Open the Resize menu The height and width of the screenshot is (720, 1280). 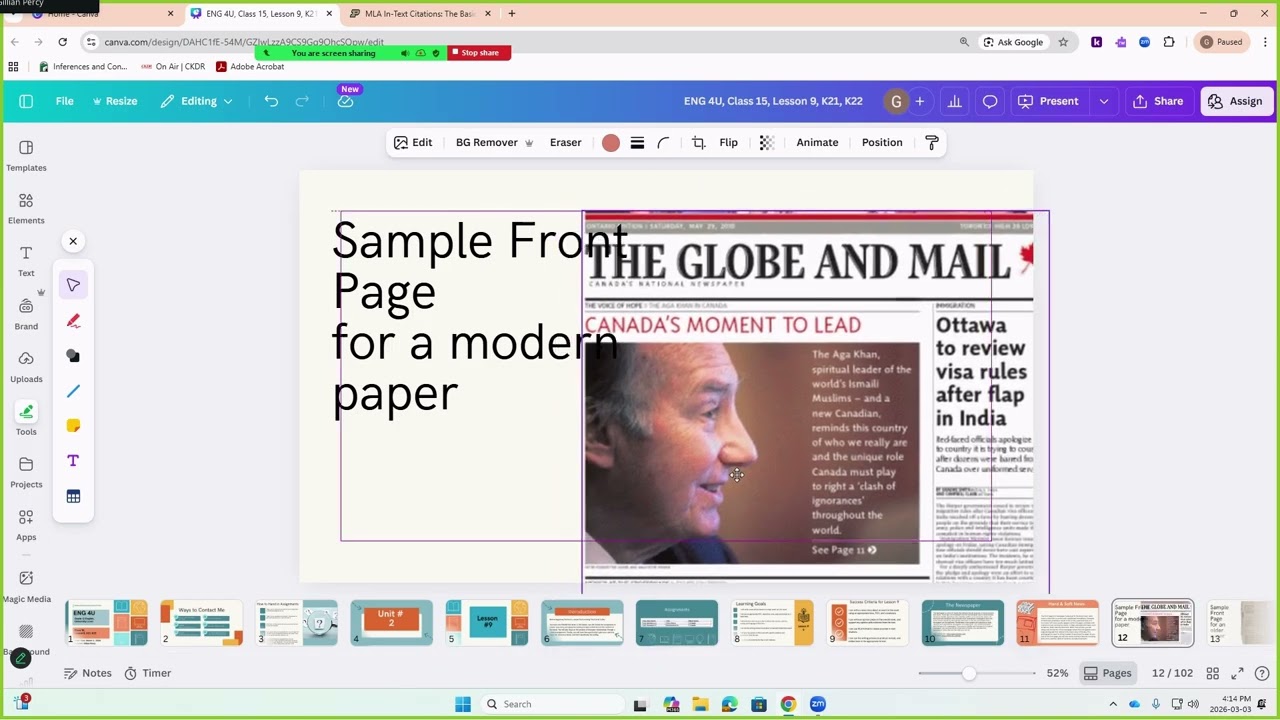pyautogui.click(x=115, y=101)
